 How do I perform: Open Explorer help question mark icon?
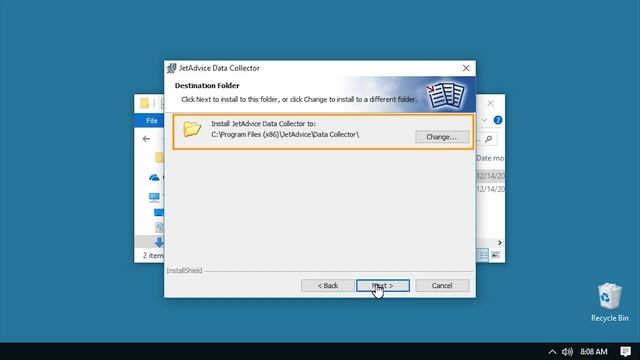(498, 120)
